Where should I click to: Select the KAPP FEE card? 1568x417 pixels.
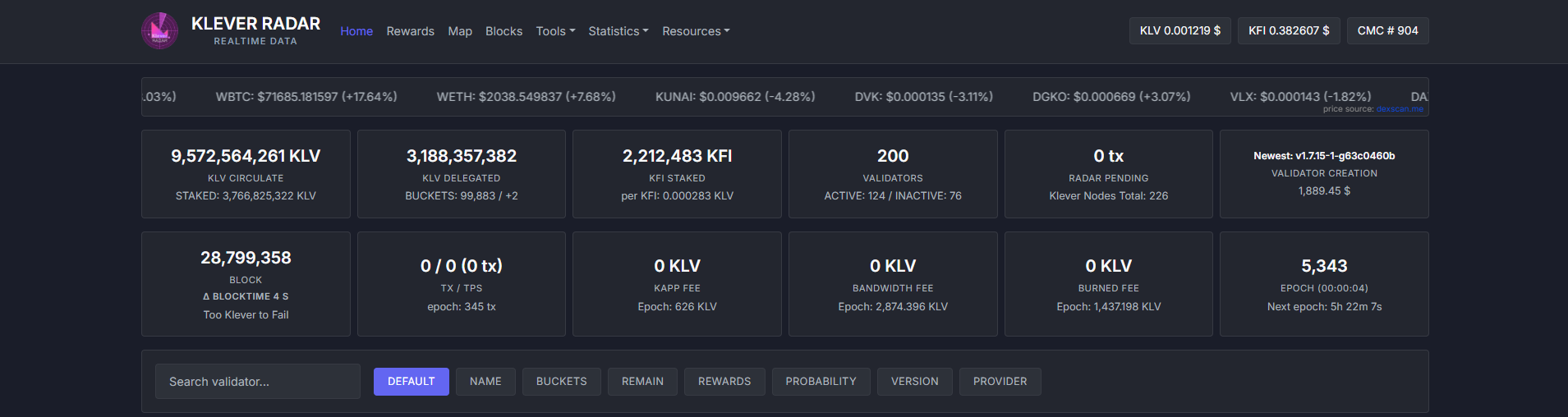[x=677, y=284]
